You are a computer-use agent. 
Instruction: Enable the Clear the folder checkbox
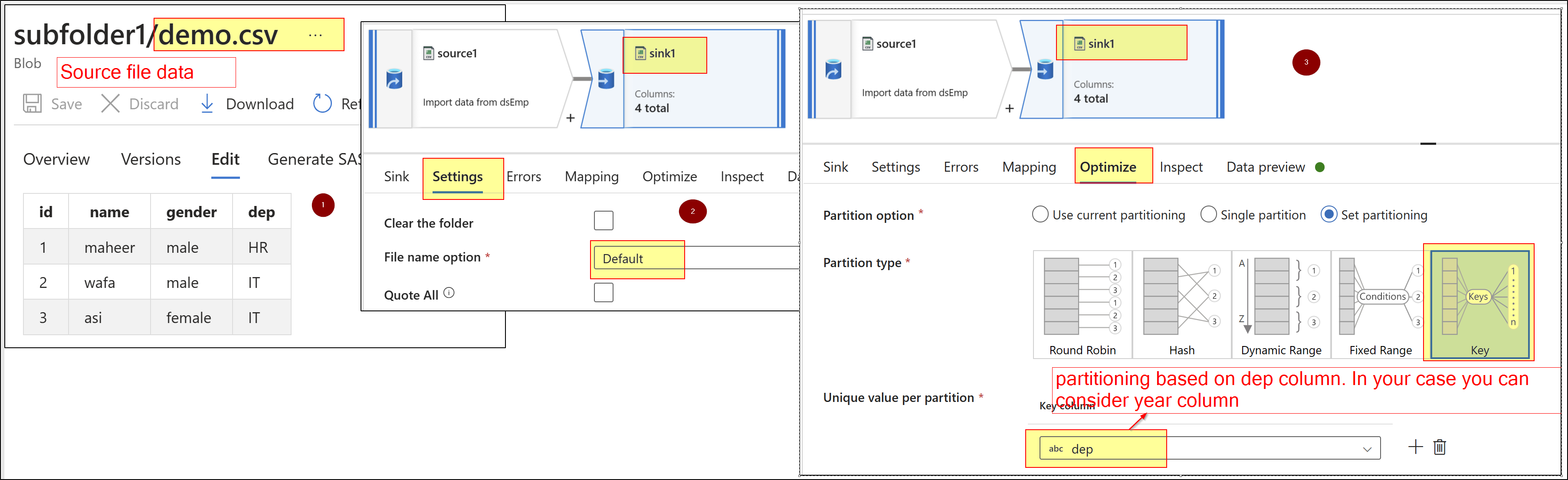click(x=603, y=220)
